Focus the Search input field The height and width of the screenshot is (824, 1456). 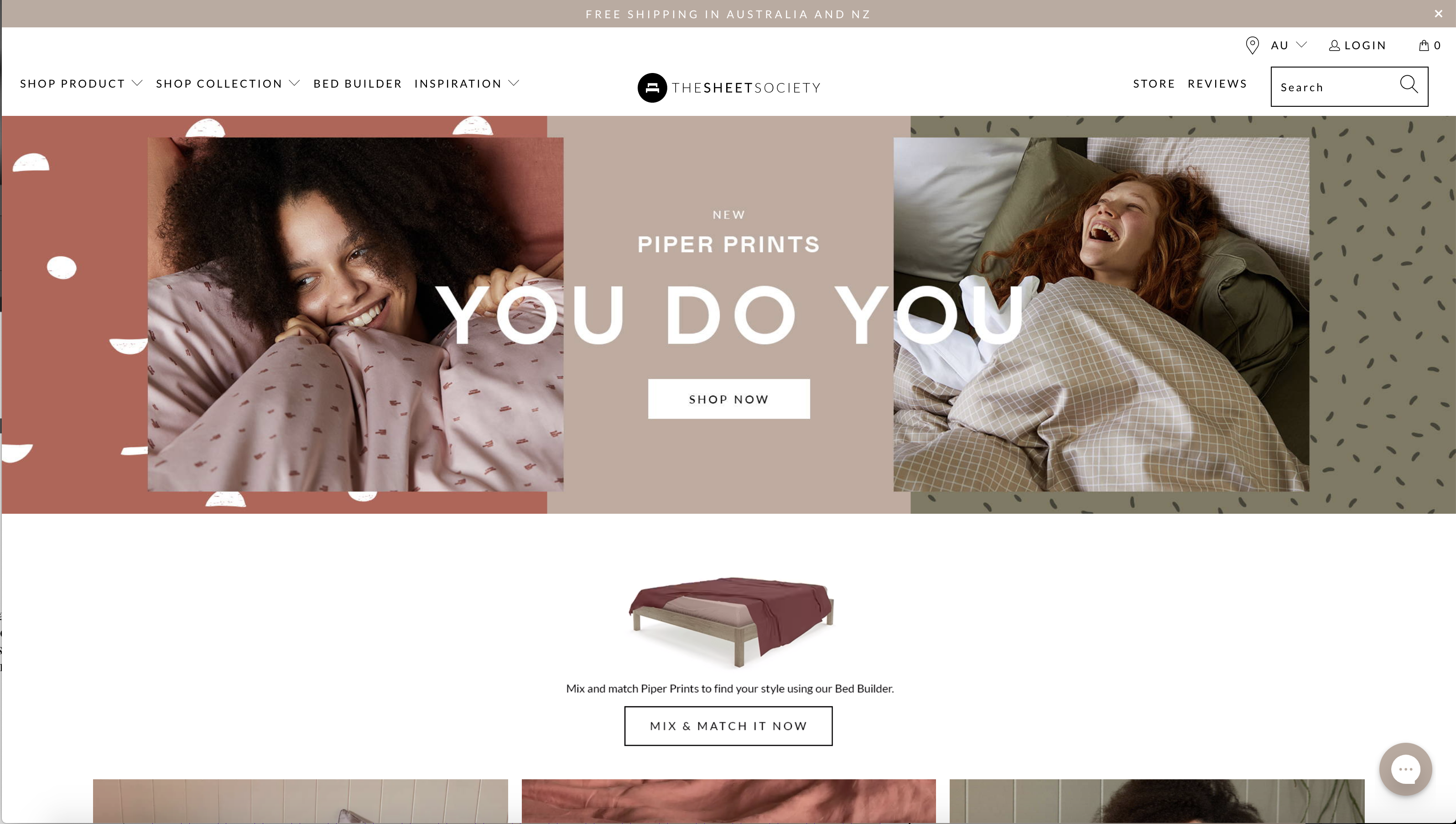point(1335,87)
